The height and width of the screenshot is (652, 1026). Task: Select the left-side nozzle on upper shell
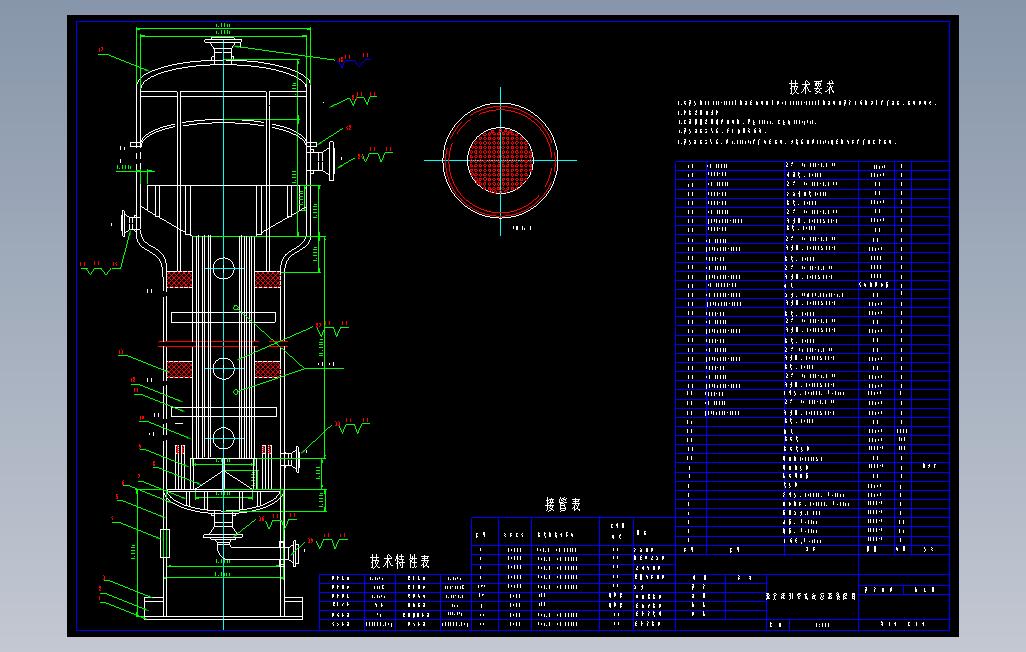(x=130, y=223)
